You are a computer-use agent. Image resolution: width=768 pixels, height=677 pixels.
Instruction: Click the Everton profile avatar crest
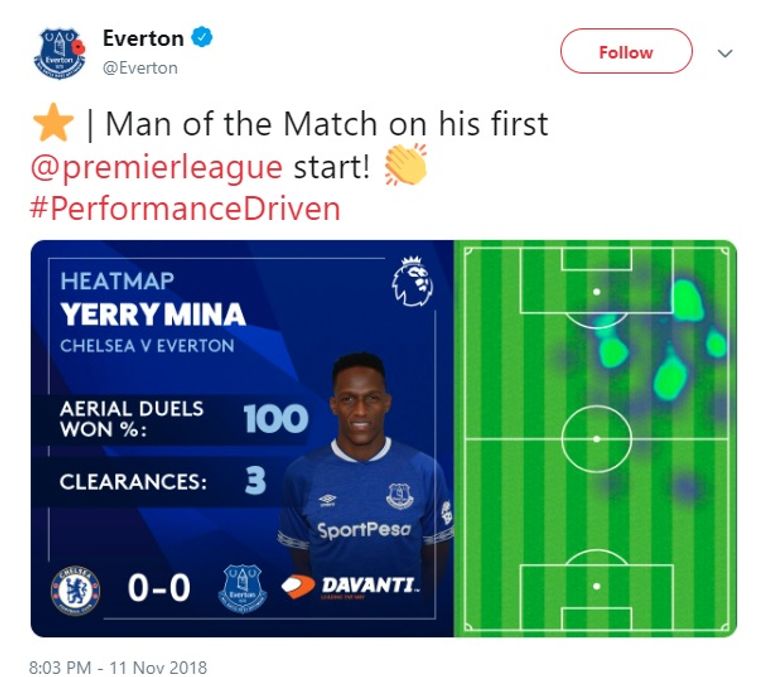point(60,53)
